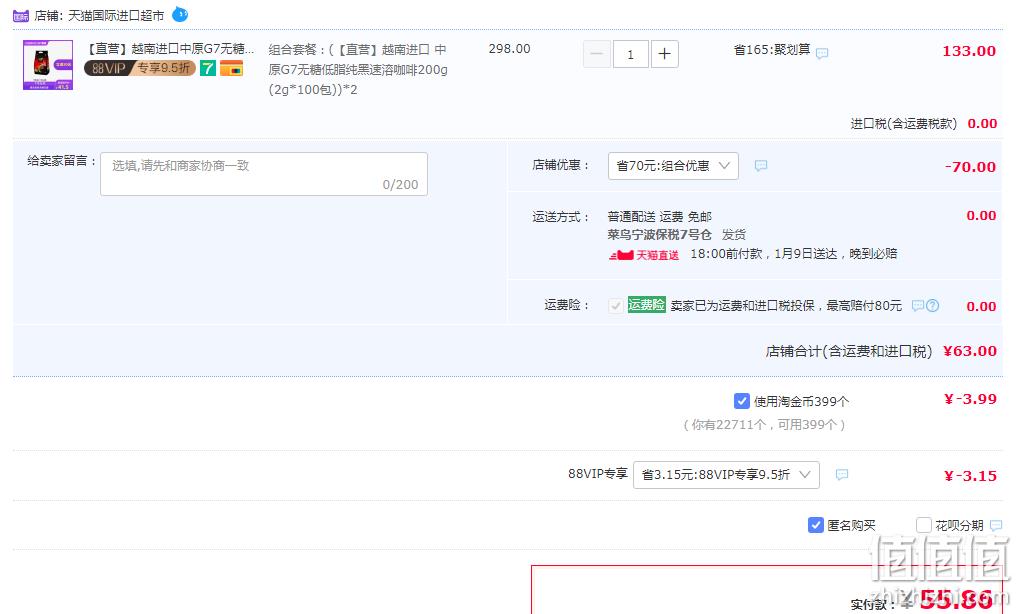Click the note icon beside 88VIP专享 dropdown
Image resolution: width=1019 pixels, height=614 pixels.
click(x=842, y=475)
